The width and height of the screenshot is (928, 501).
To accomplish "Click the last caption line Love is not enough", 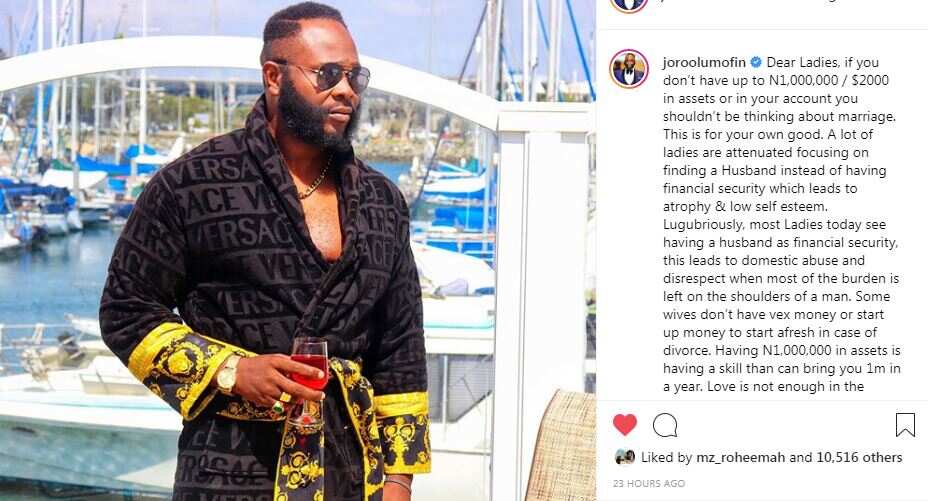I will point(763,387).
